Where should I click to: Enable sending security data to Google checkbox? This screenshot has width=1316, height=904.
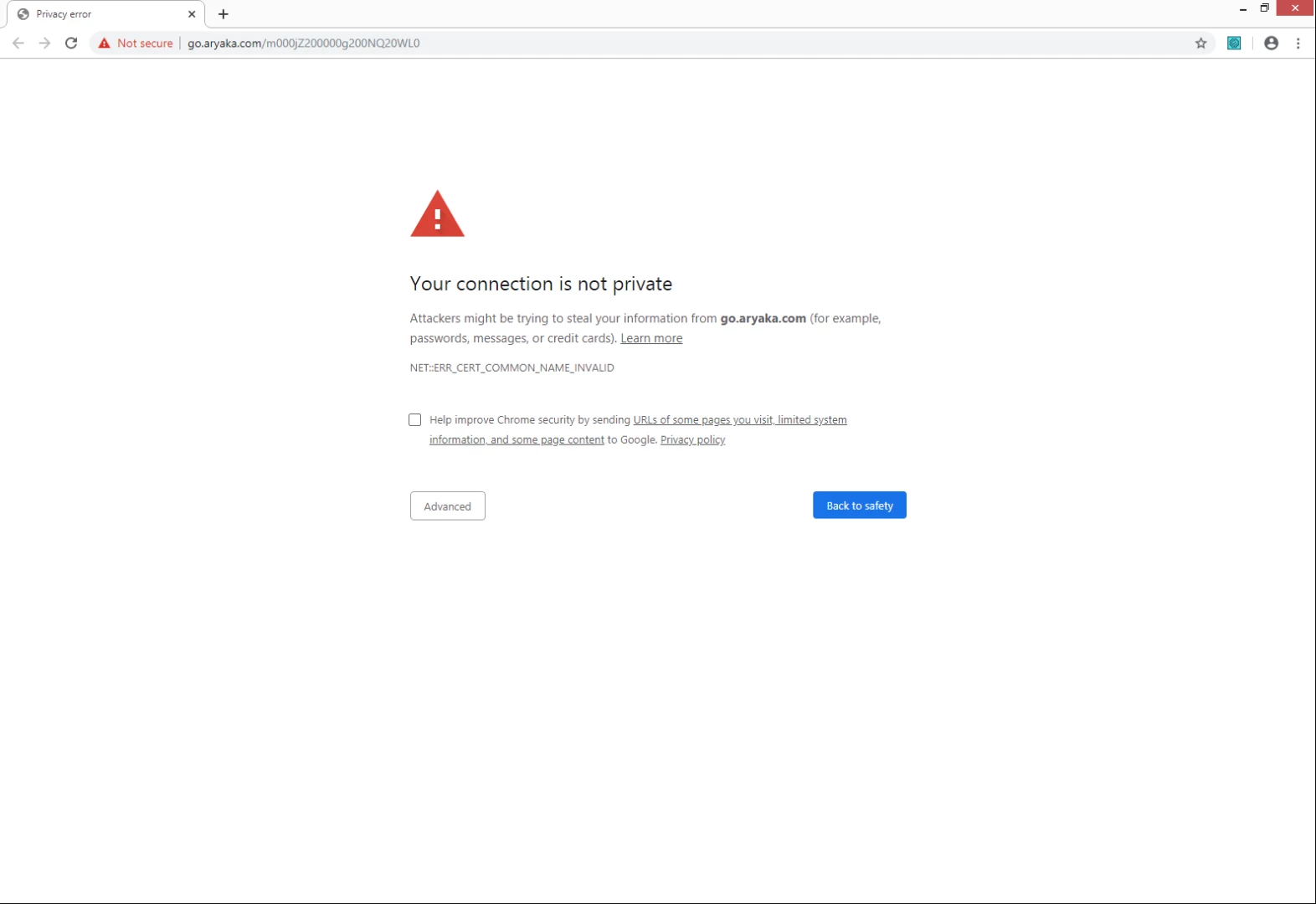tap(414, 419)
